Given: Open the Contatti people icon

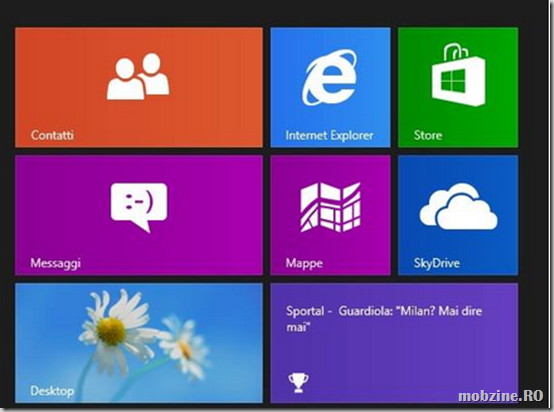Looking at the screenshot, I should [138, 76].
